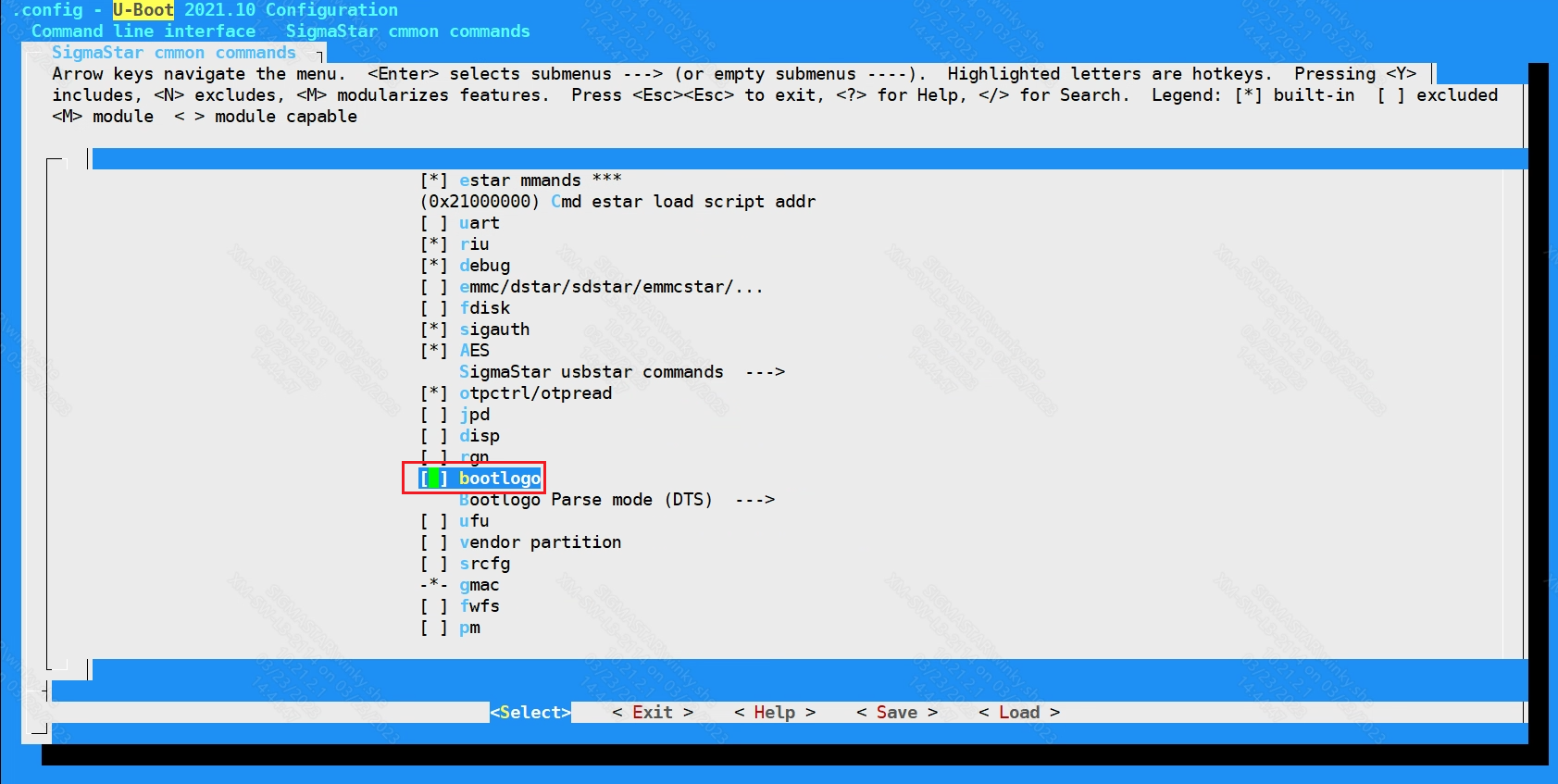Enable the jpd option

click(433, 415)
